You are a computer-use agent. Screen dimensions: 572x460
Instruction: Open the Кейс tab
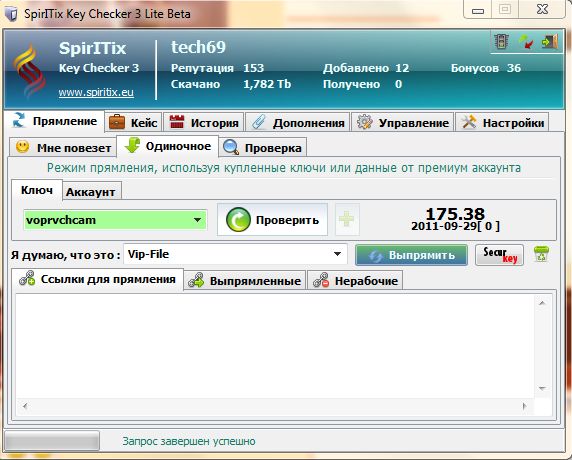tap(134, 123)
